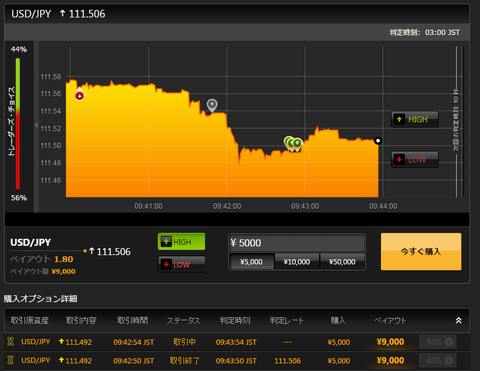Click the up-arrow icon beside 111.506 in the header
The image size is (480, 371).
[x=62, y=13]
